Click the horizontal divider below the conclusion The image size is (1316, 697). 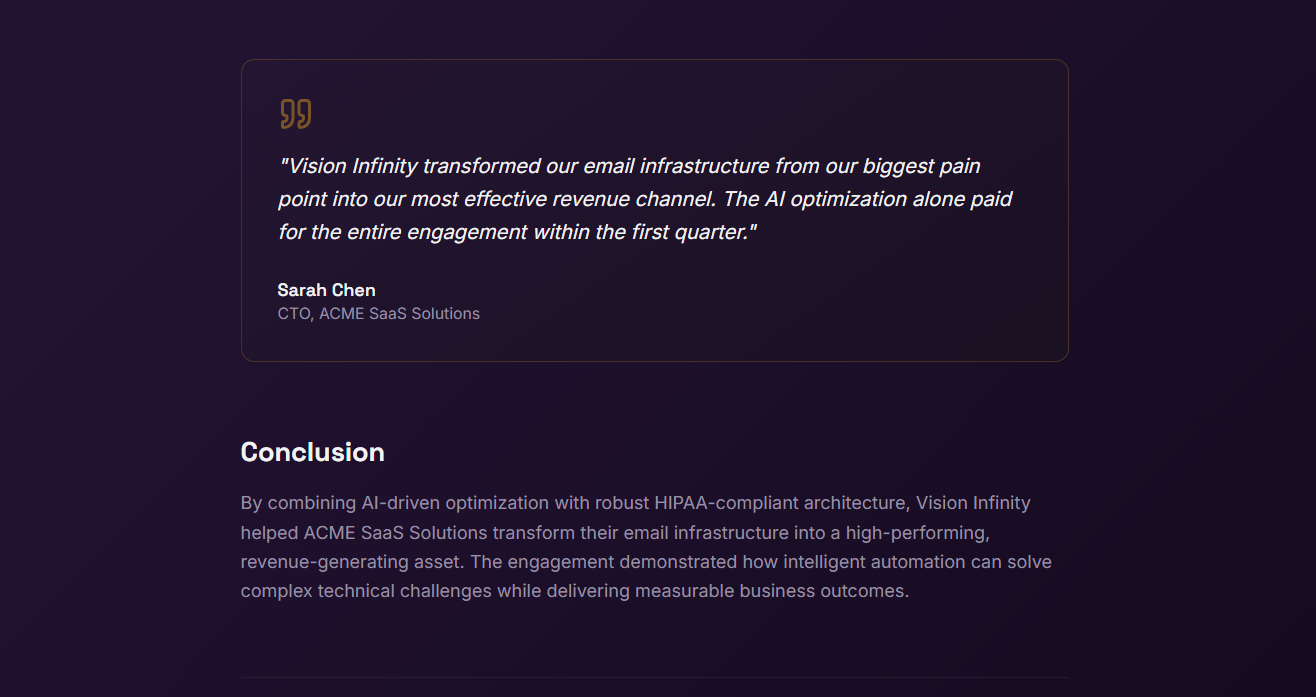pos(654,678)
